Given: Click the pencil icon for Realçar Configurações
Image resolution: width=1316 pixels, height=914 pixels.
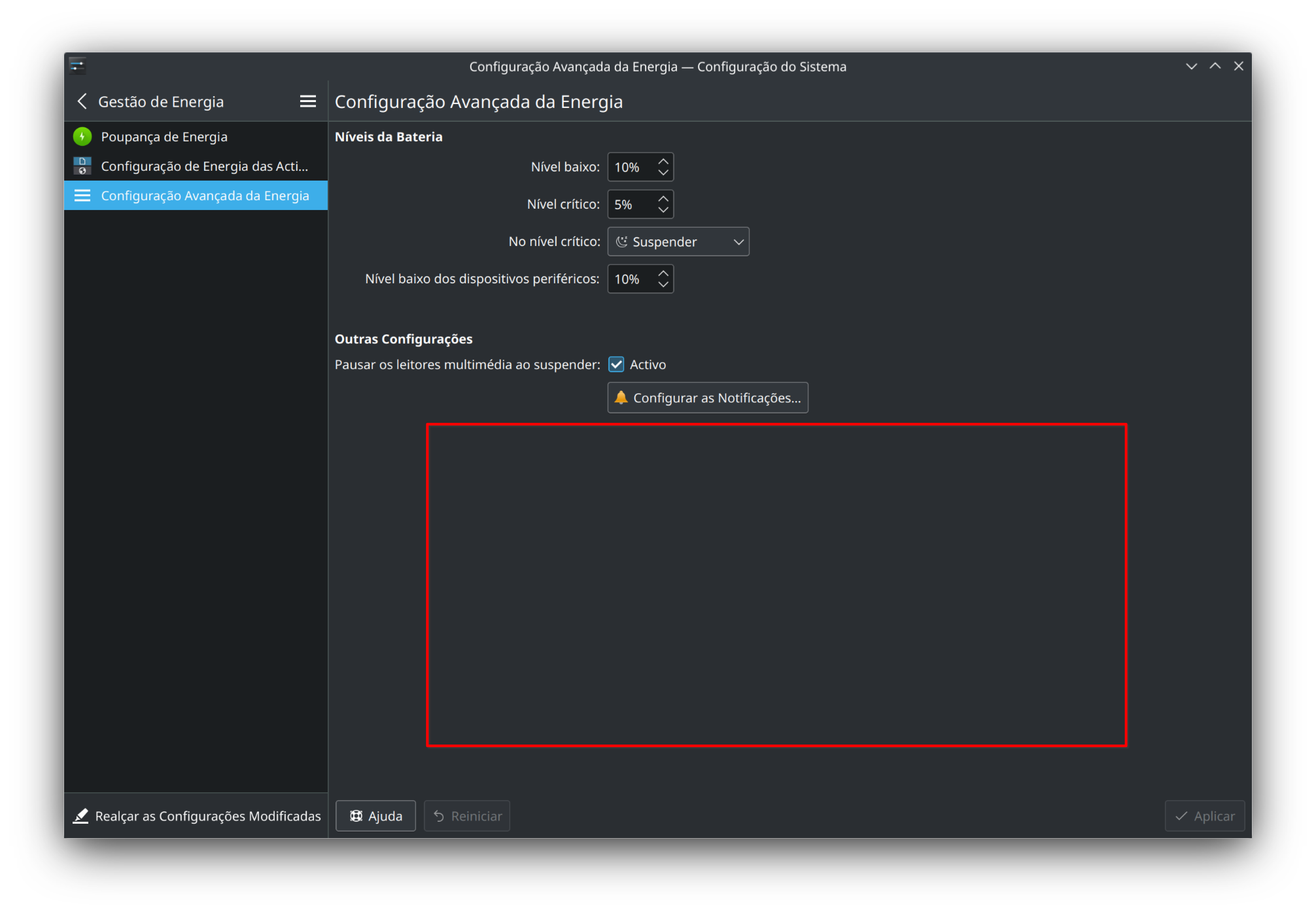Looking at the screenshot, I should click(81, 816).
